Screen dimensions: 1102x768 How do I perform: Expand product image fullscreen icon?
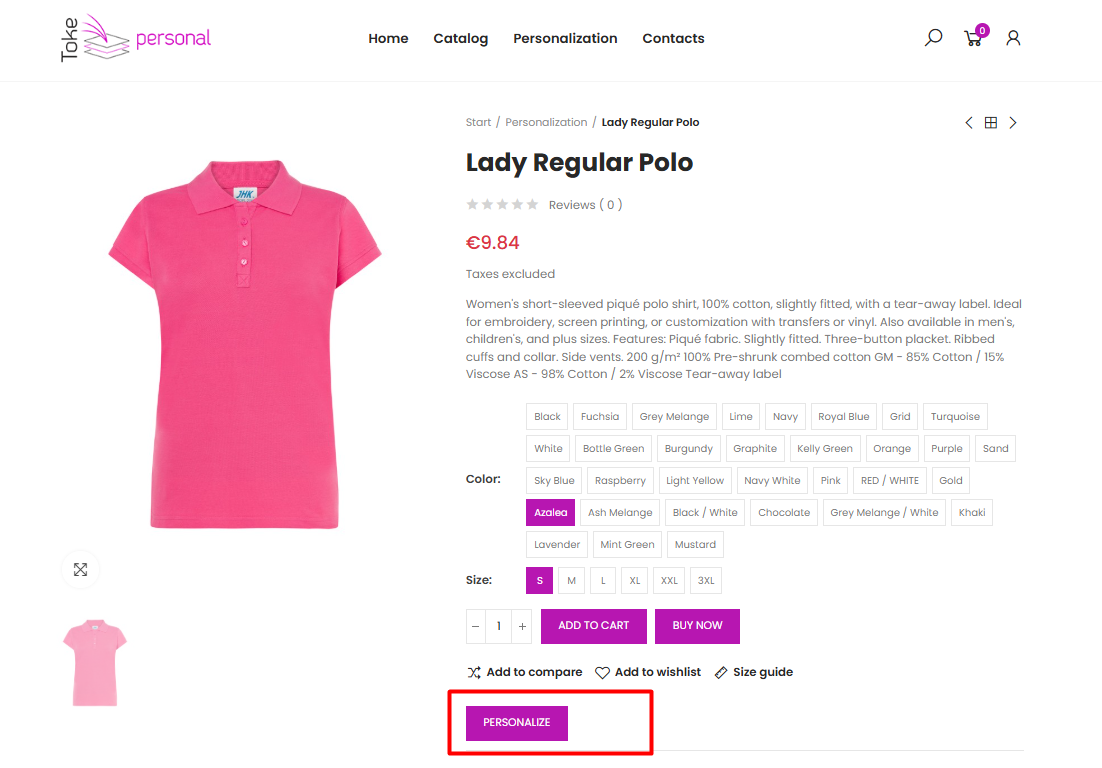(80, 569)
